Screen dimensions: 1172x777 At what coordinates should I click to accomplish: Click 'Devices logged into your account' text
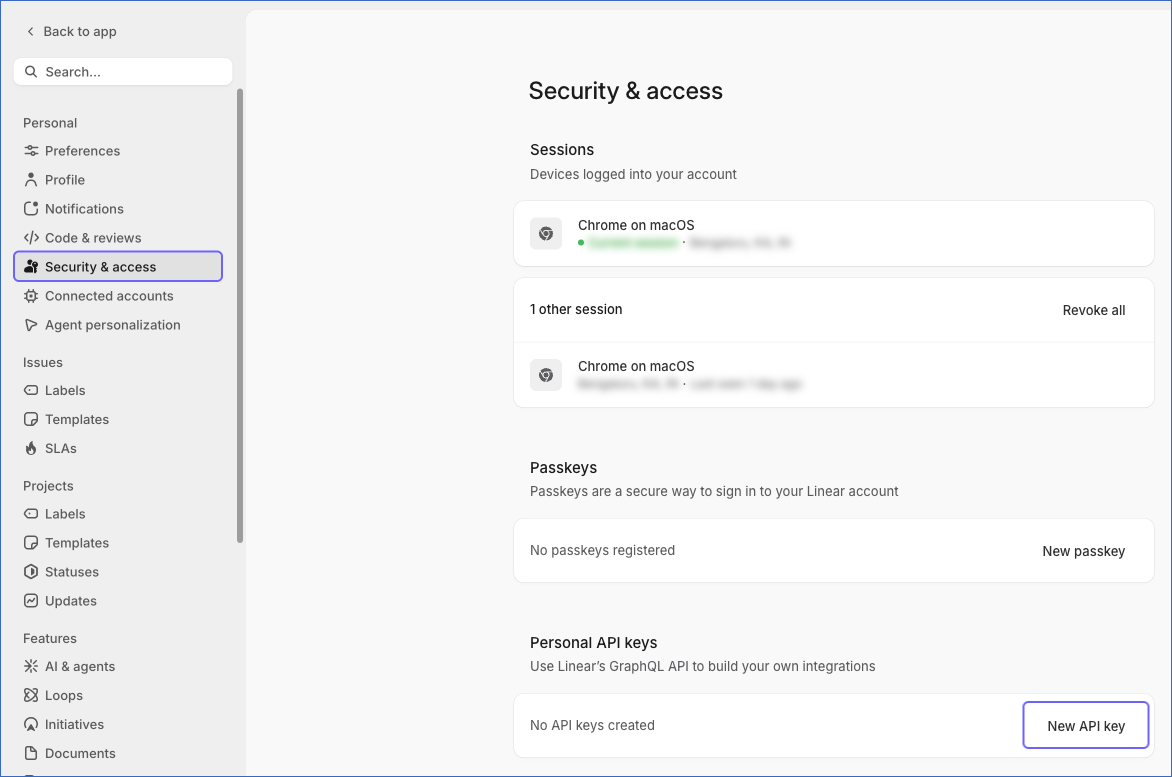pyautogui.click(x=633, y=174)
